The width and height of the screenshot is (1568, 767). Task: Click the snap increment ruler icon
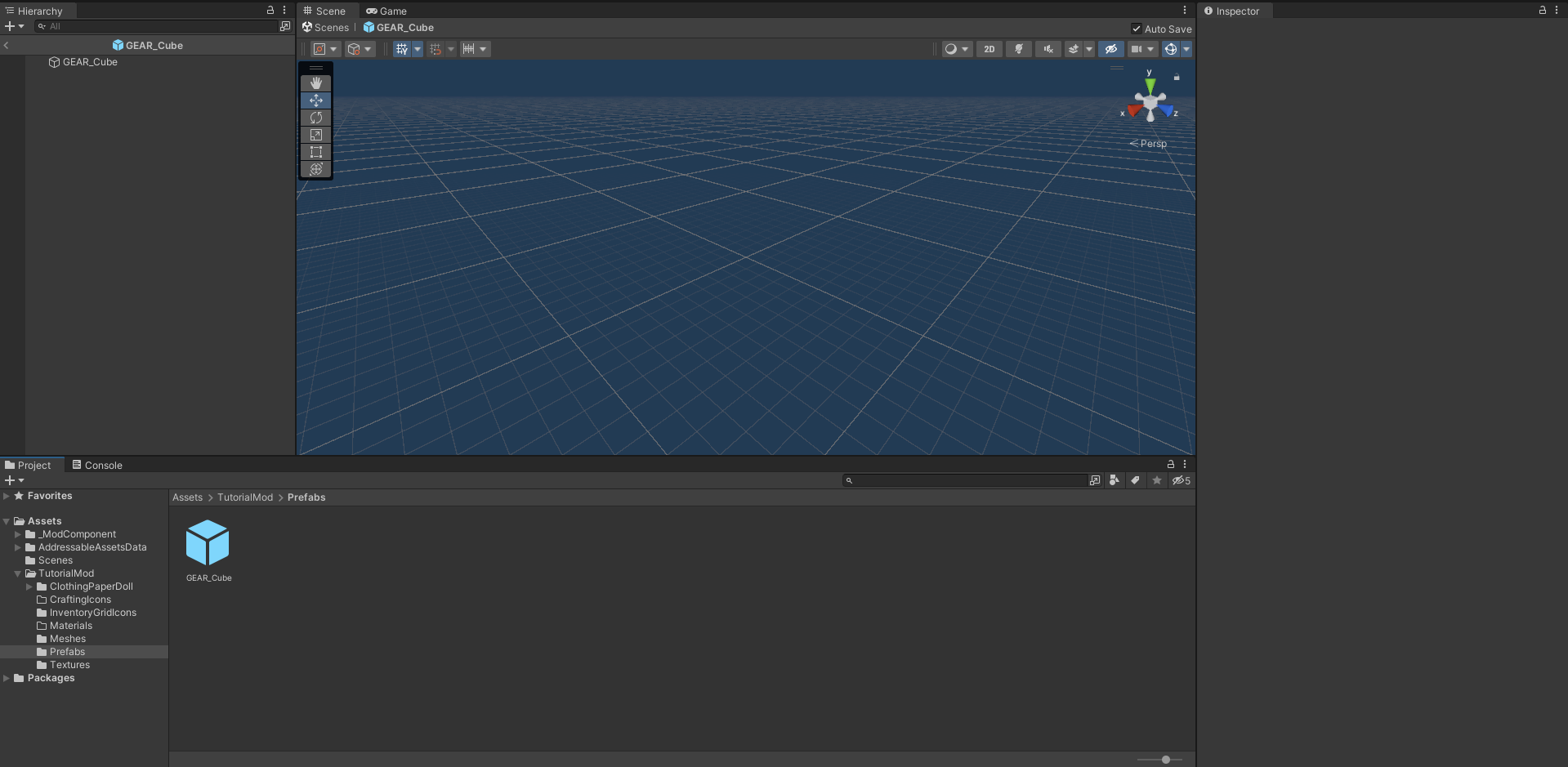(x=468, y=49)
